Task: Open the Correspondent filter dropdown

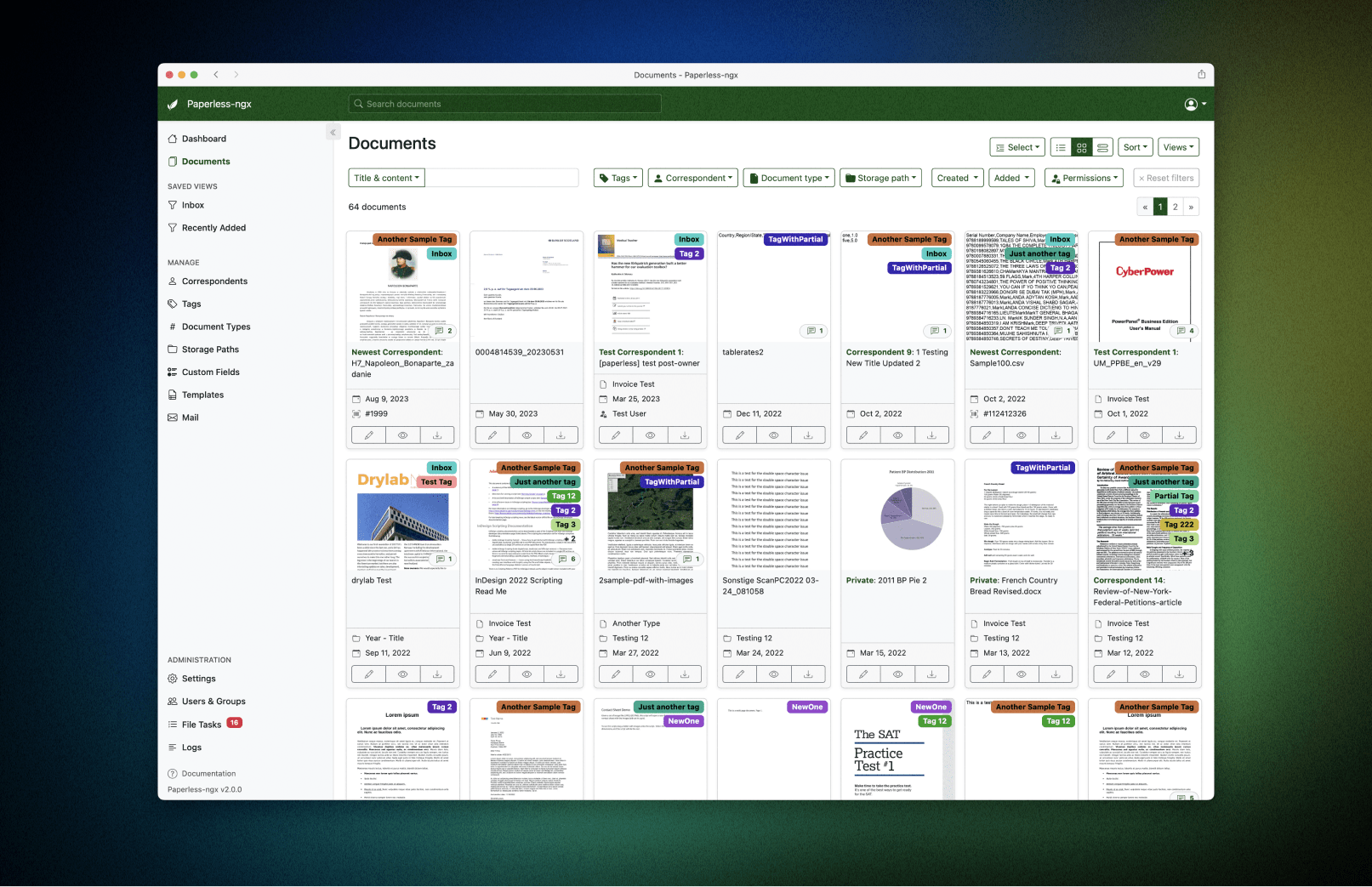Action: tap(692, 178)
